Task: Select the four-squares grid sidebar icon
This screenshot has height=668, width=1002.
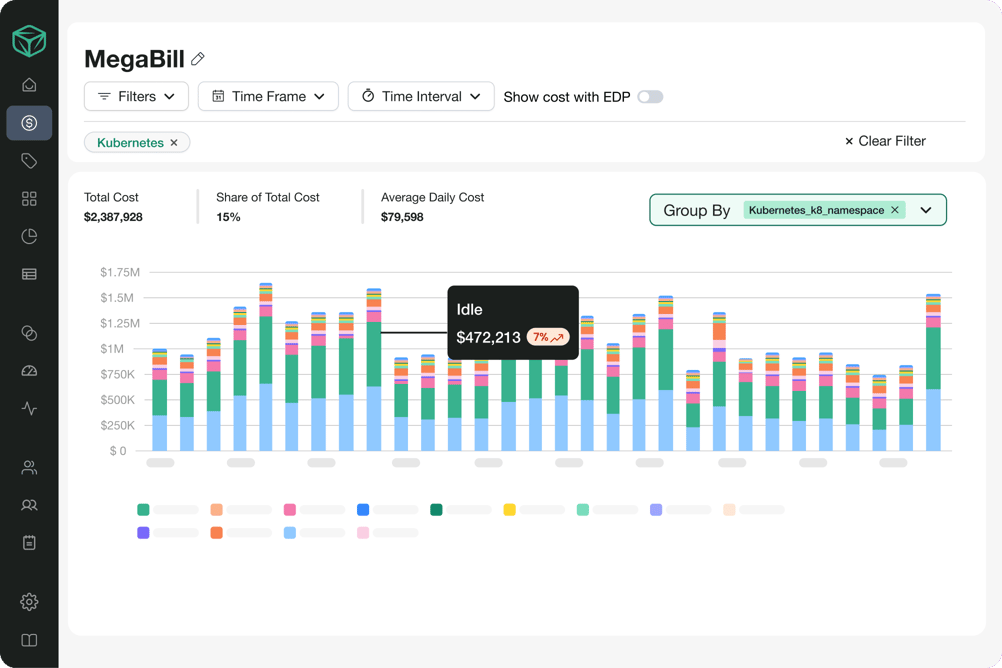Action: pos(29,199)
